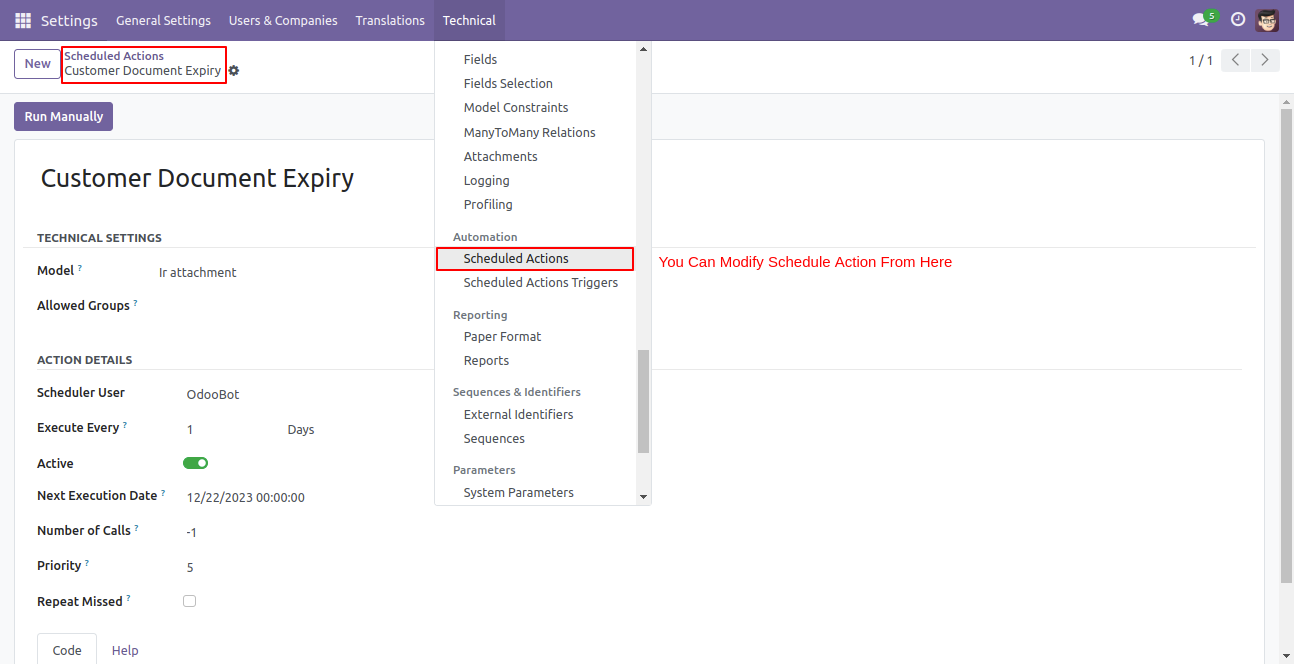Click the Scheduled Actions breadcrumb link
The width and height of the screenshot is (1294, 664).
tap(114, 56)
